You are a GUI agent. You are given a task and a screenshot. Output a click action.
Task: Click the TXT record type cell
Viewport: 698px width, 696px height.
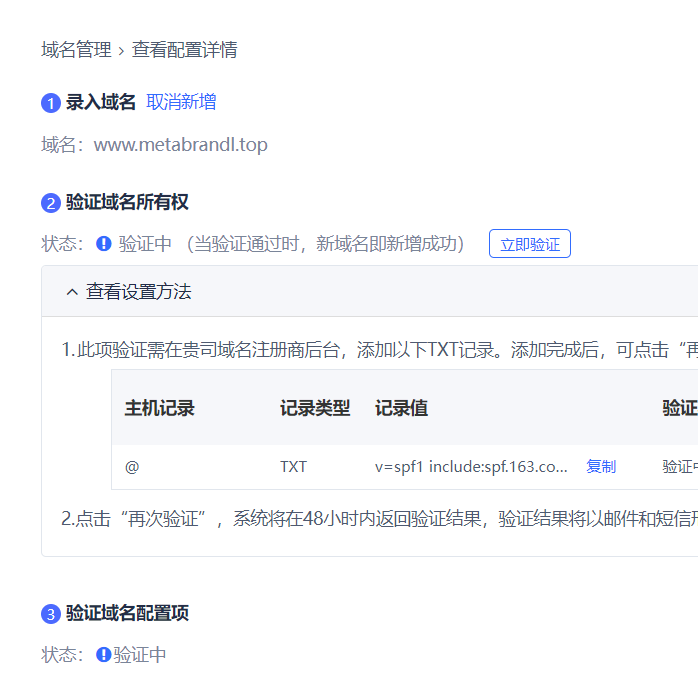(x=294, y=467)
